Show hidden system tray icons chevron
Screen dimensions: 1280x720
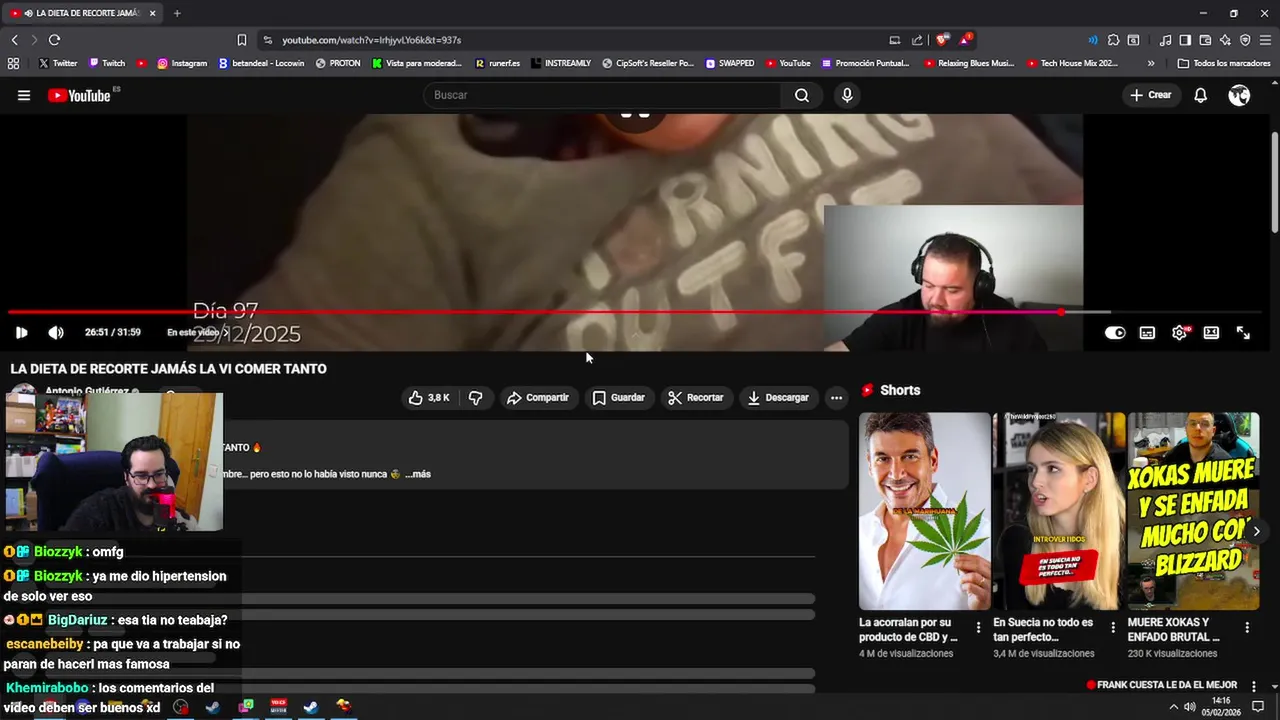click(1173, 707)
